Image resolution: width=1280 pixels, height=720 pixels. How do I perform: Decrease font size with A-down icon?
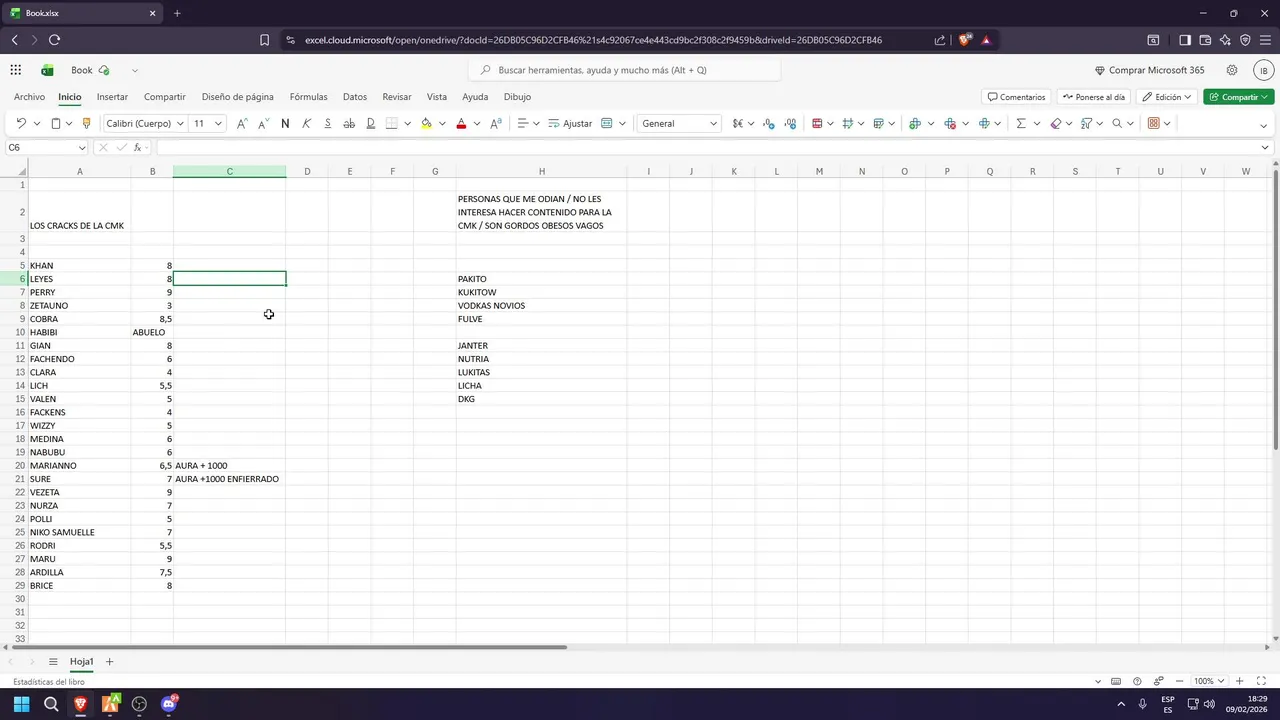pos(263,123)
